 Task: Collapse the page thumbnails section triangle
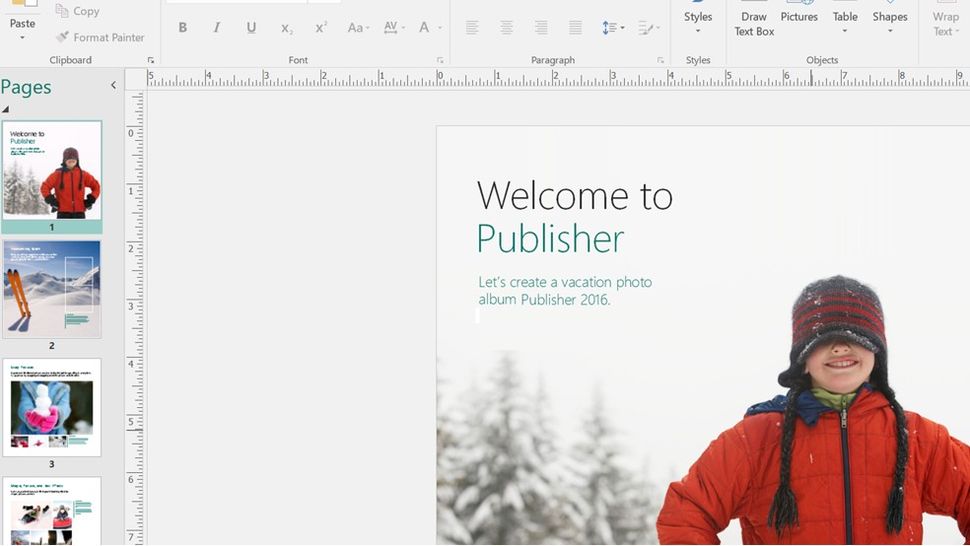coord(6,109)
